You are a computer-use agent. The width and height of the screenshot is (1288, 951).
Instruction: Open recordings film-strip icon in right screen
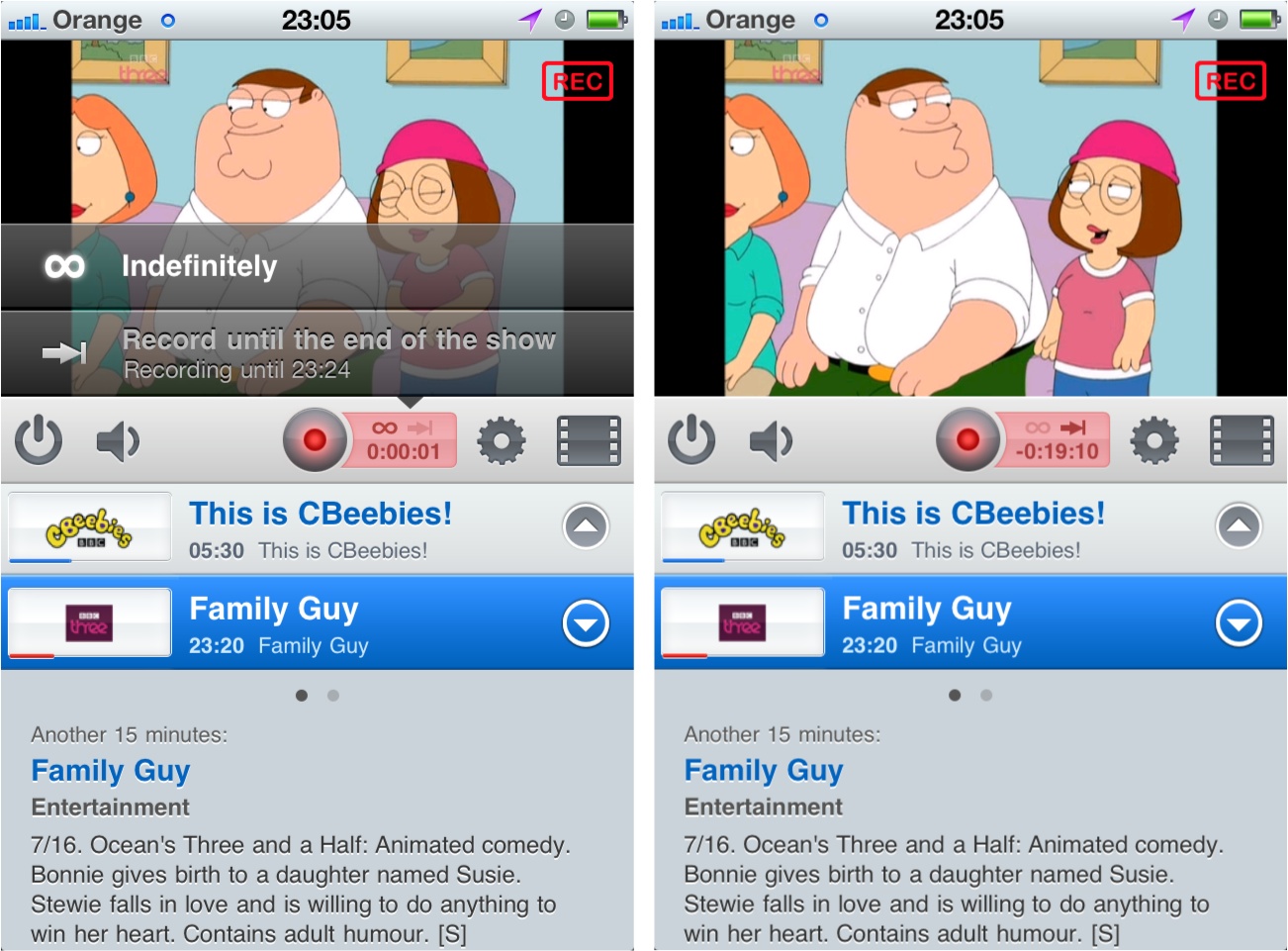pos(1242,441)
